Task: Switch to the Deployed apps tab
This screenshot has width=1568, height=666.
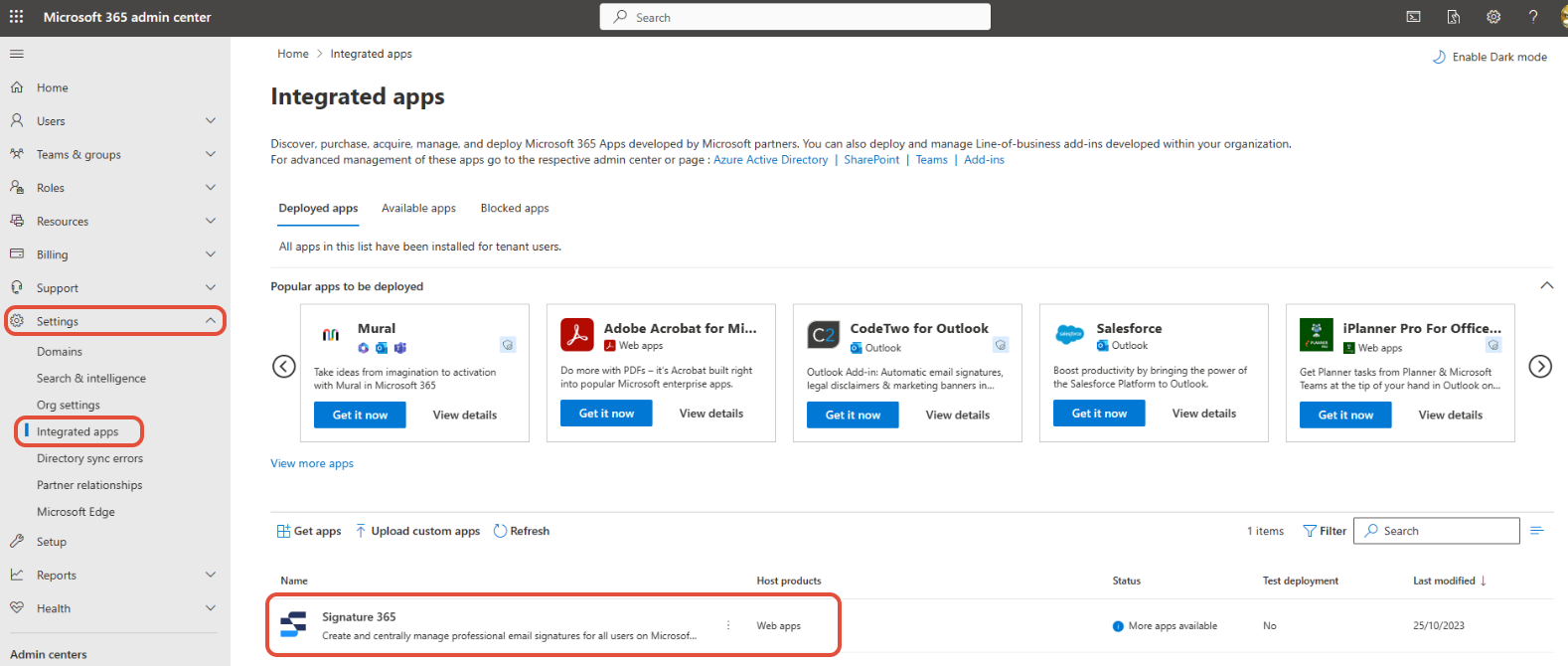Action: tap(318, 208)
